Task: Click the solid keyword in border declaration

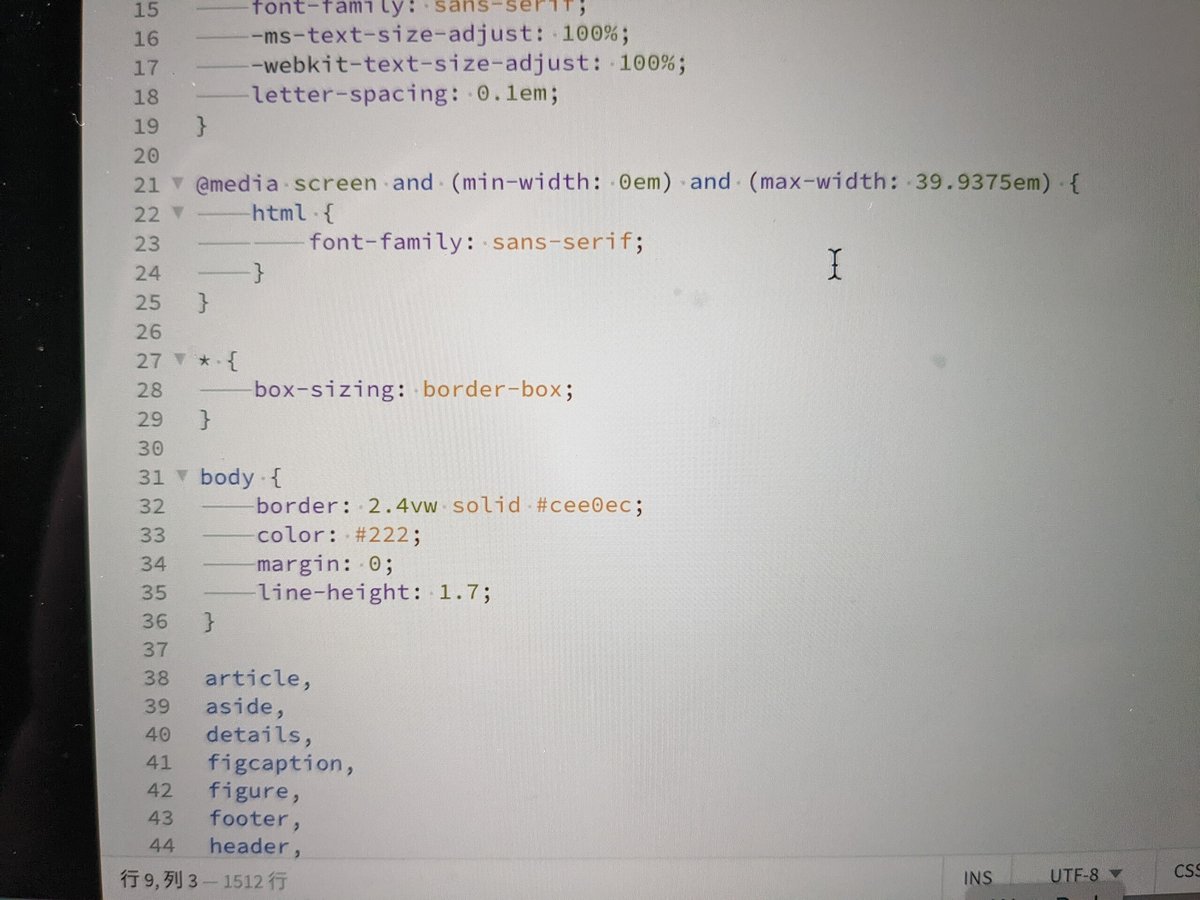Action: point(486,505)
